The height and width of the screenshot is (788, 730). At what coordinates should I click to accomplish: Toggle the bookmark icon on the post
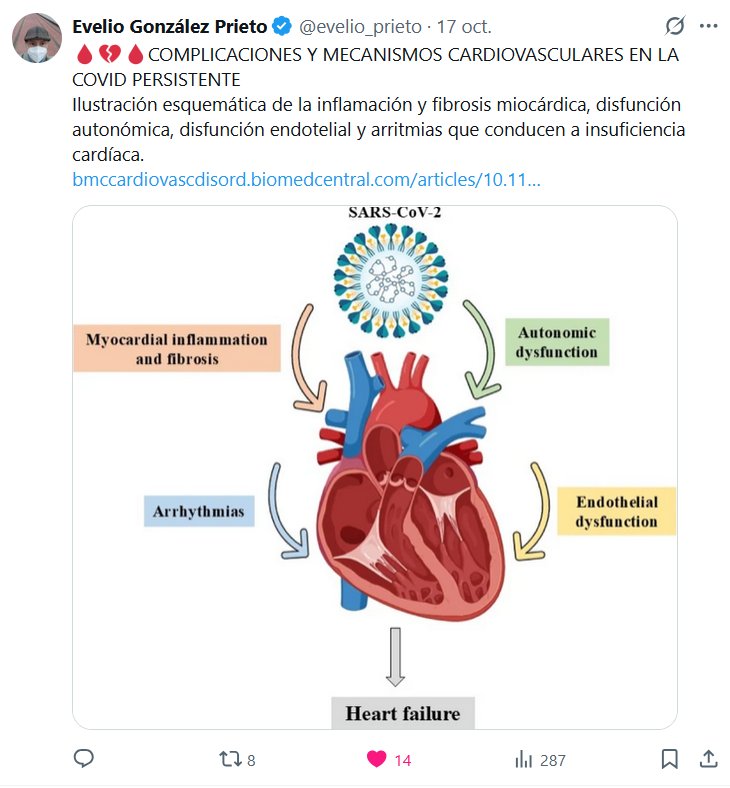pos(670,759)
